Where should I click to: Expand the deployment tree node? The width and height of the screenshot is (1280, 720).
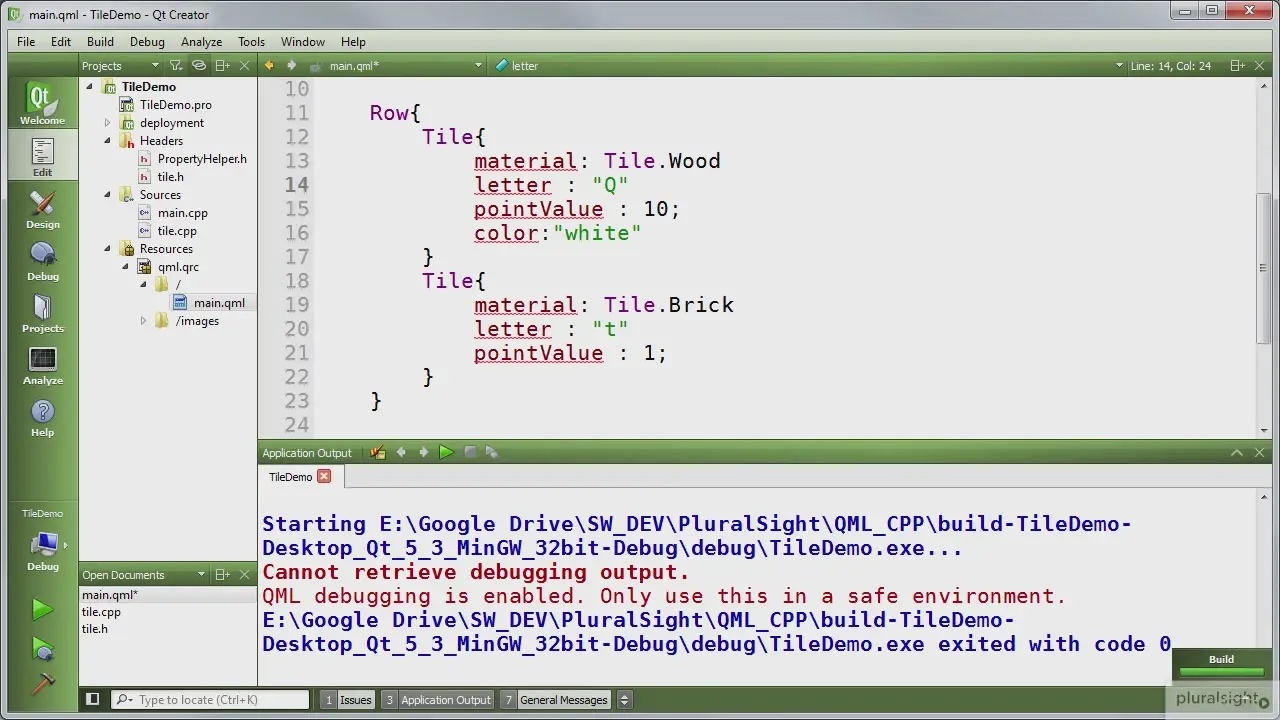pyautogui.click(x=108, y=123)
